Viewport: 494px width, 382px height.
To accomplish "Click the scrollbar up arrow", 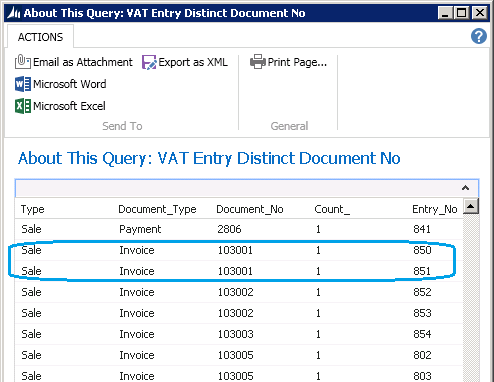I will 471,206.
